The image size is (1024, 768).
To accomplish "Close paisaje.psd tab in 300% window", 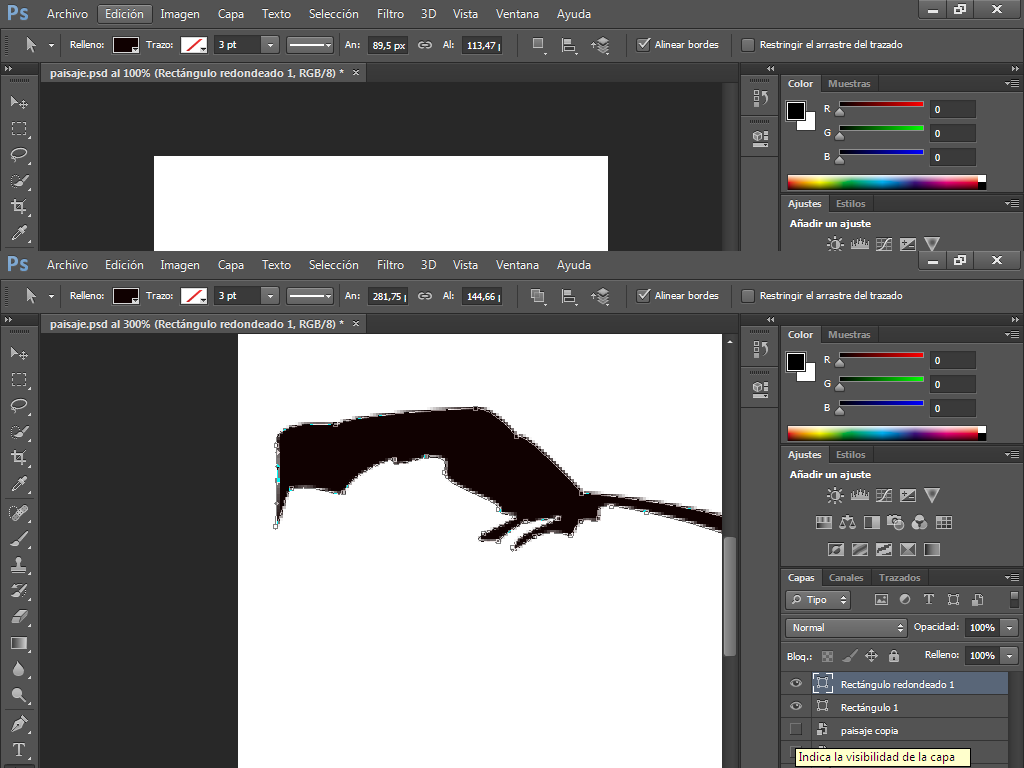I will pos(356,323).
